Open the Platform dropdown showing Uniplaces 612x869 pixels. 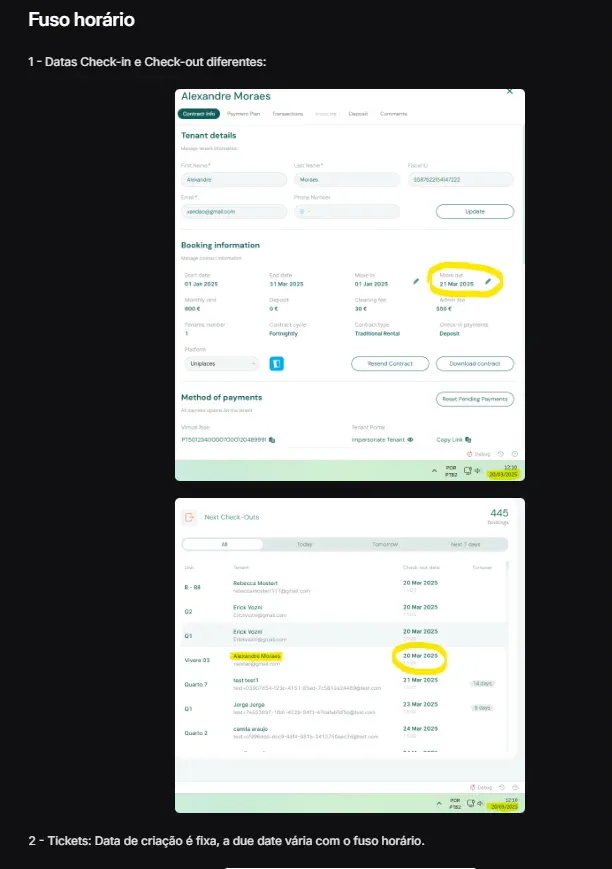pyautogui.click(x=220, y=364)
